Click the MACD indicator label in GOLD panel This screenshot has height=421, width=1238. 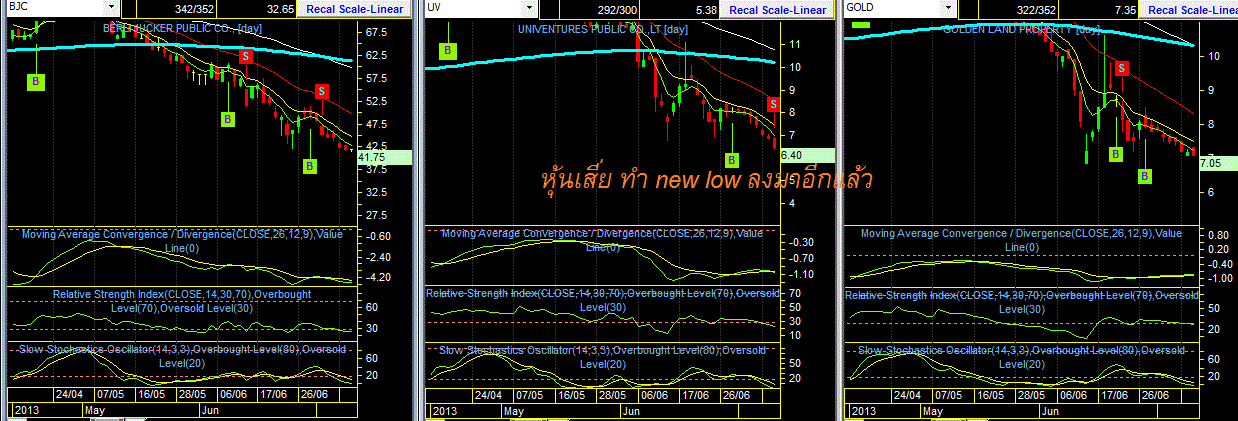click(x=1021, y=239)
